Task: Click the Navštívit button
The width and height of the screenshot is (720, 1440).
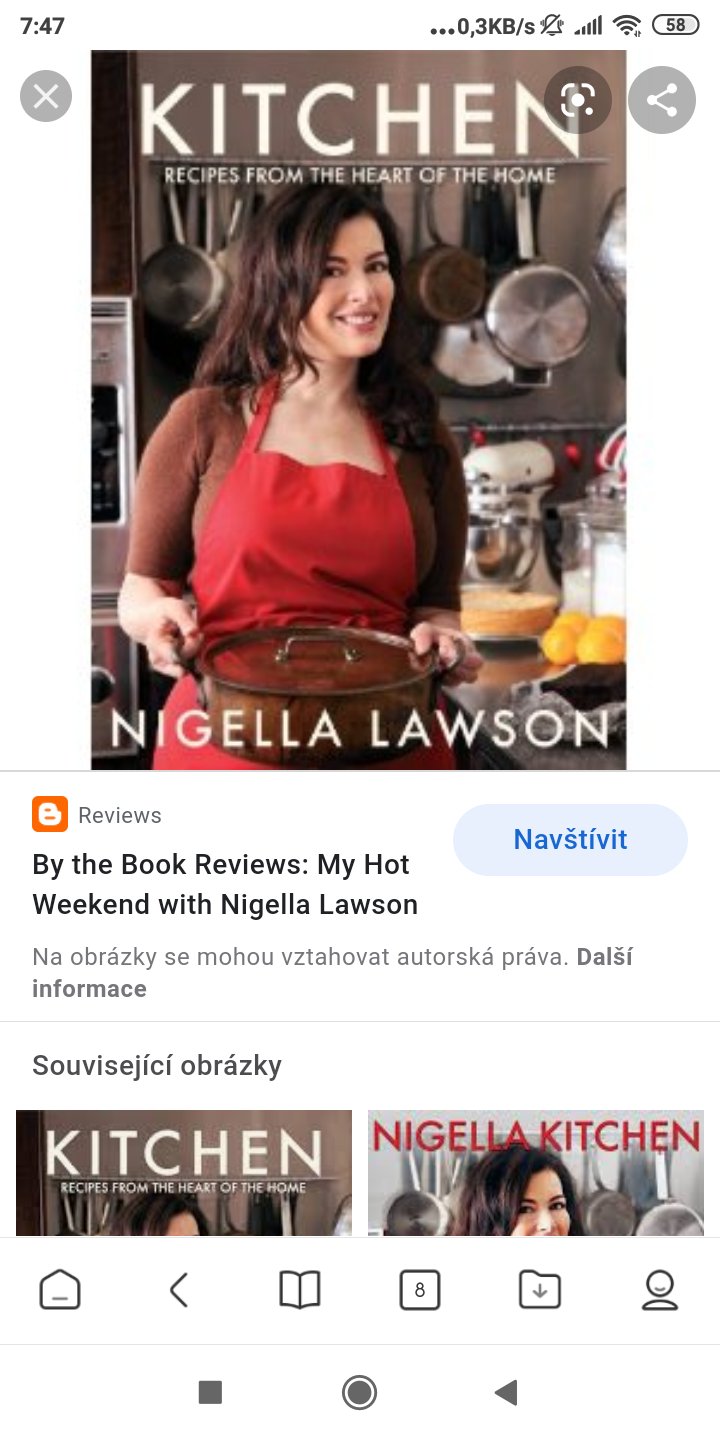Action: coord(570,839)
